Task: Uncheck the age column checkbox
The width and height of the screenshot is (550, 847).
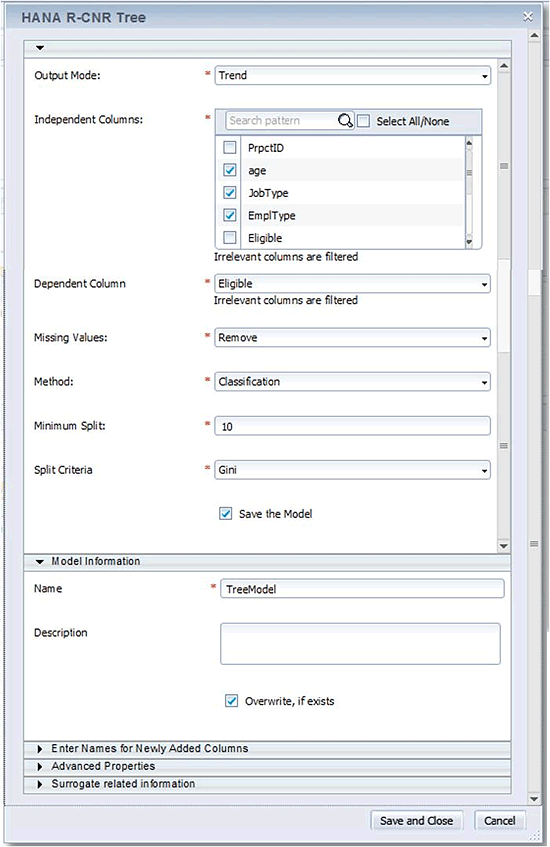Action: tap(230, 170)
